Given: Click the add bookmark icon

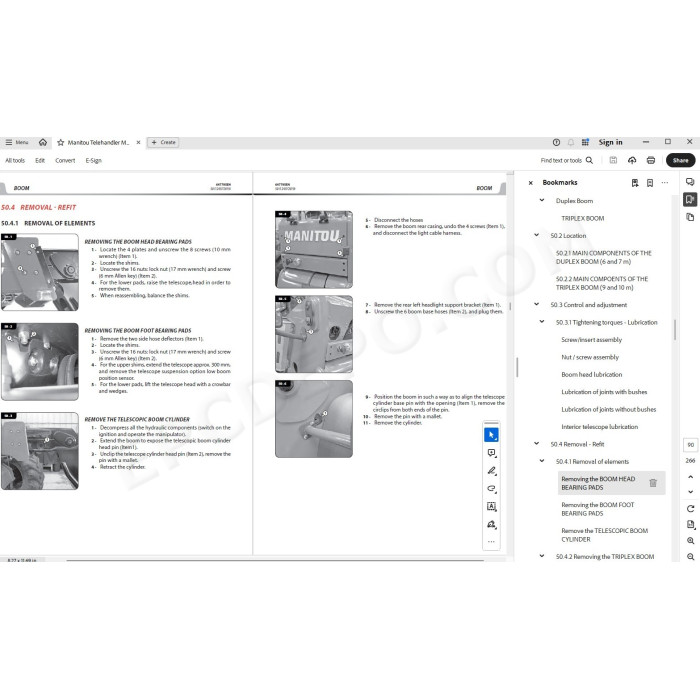Looking at the screenshot, I should click(x=635, y=183).
